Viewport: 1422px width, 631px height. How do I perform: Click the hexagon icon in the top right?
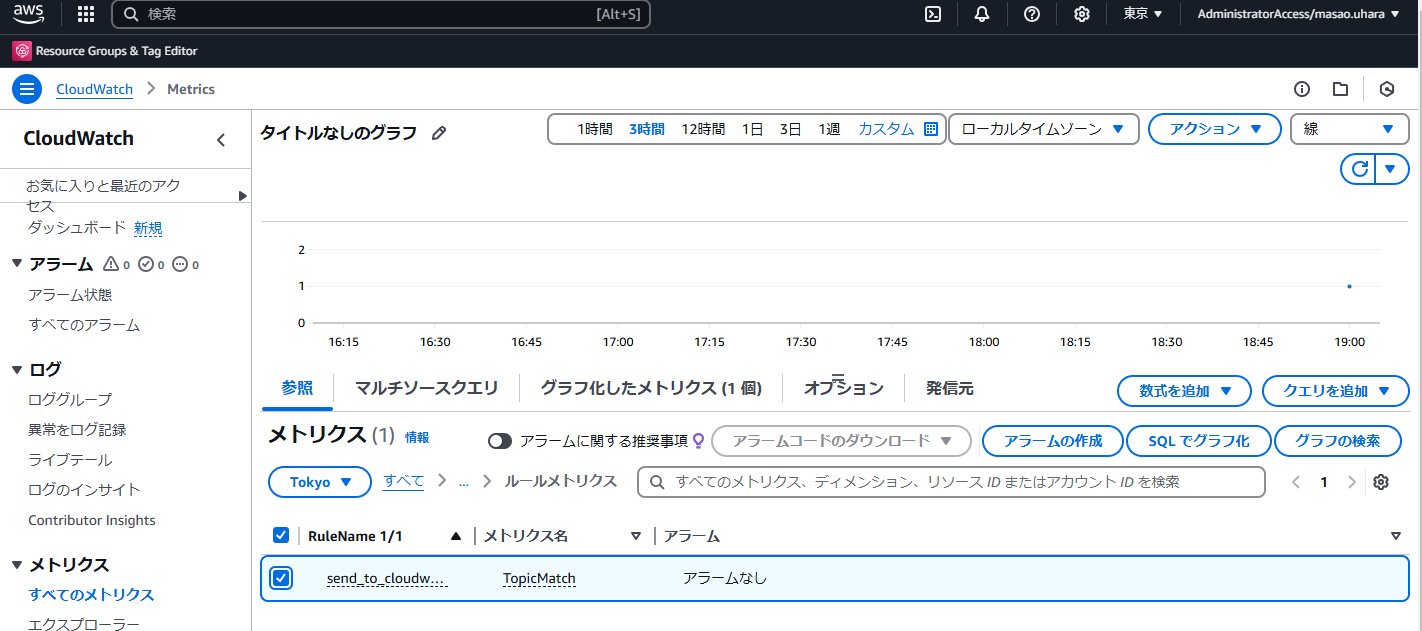coord(1386,89)
